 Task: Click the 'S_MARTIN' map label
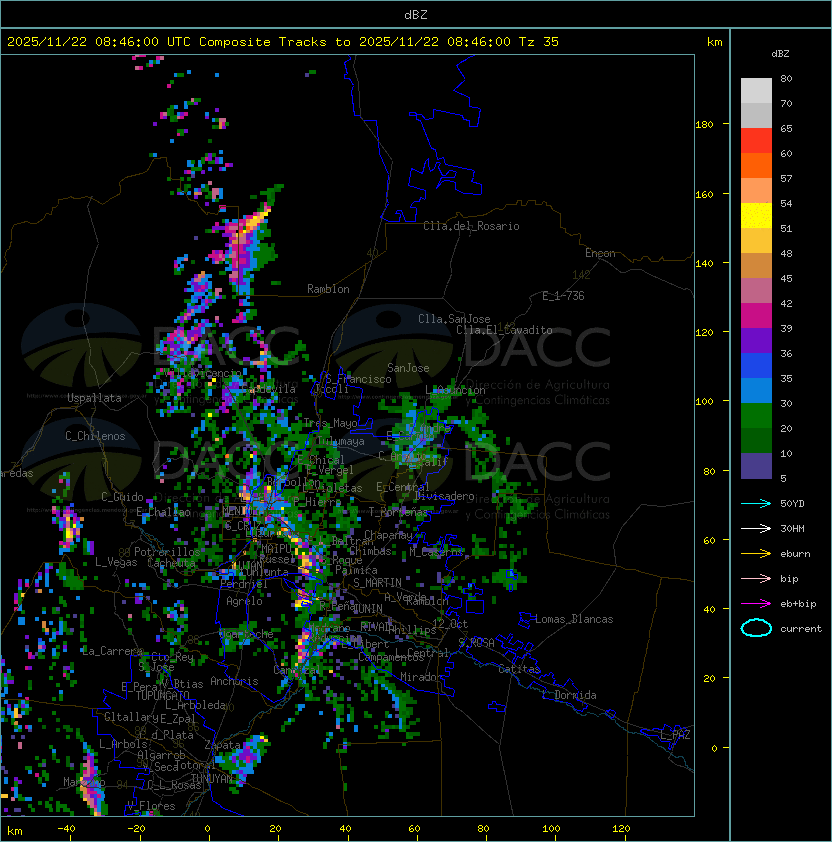pyautogui.click(x=377, y=583)
